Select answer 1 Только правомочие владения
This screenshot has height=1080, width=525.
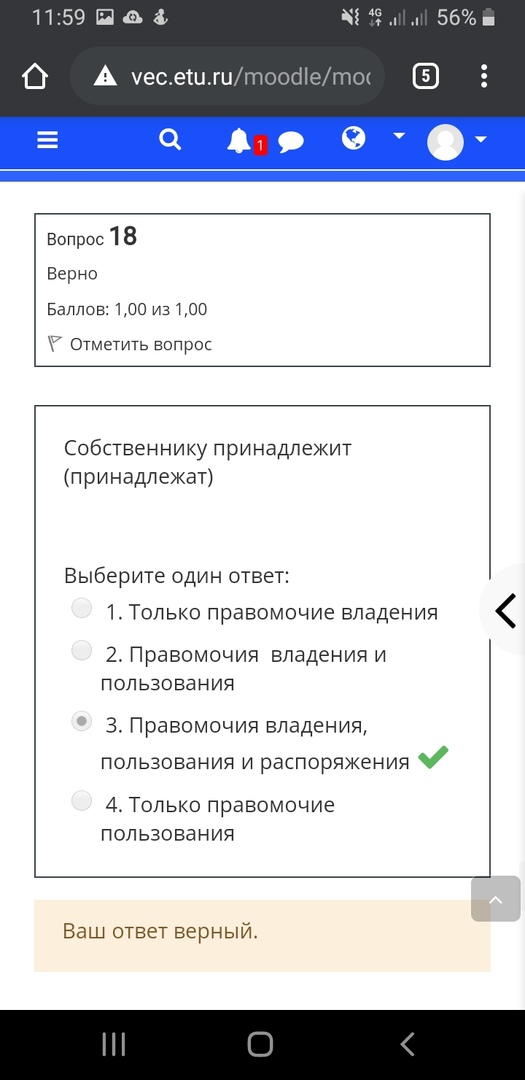(x=82, y=608)
